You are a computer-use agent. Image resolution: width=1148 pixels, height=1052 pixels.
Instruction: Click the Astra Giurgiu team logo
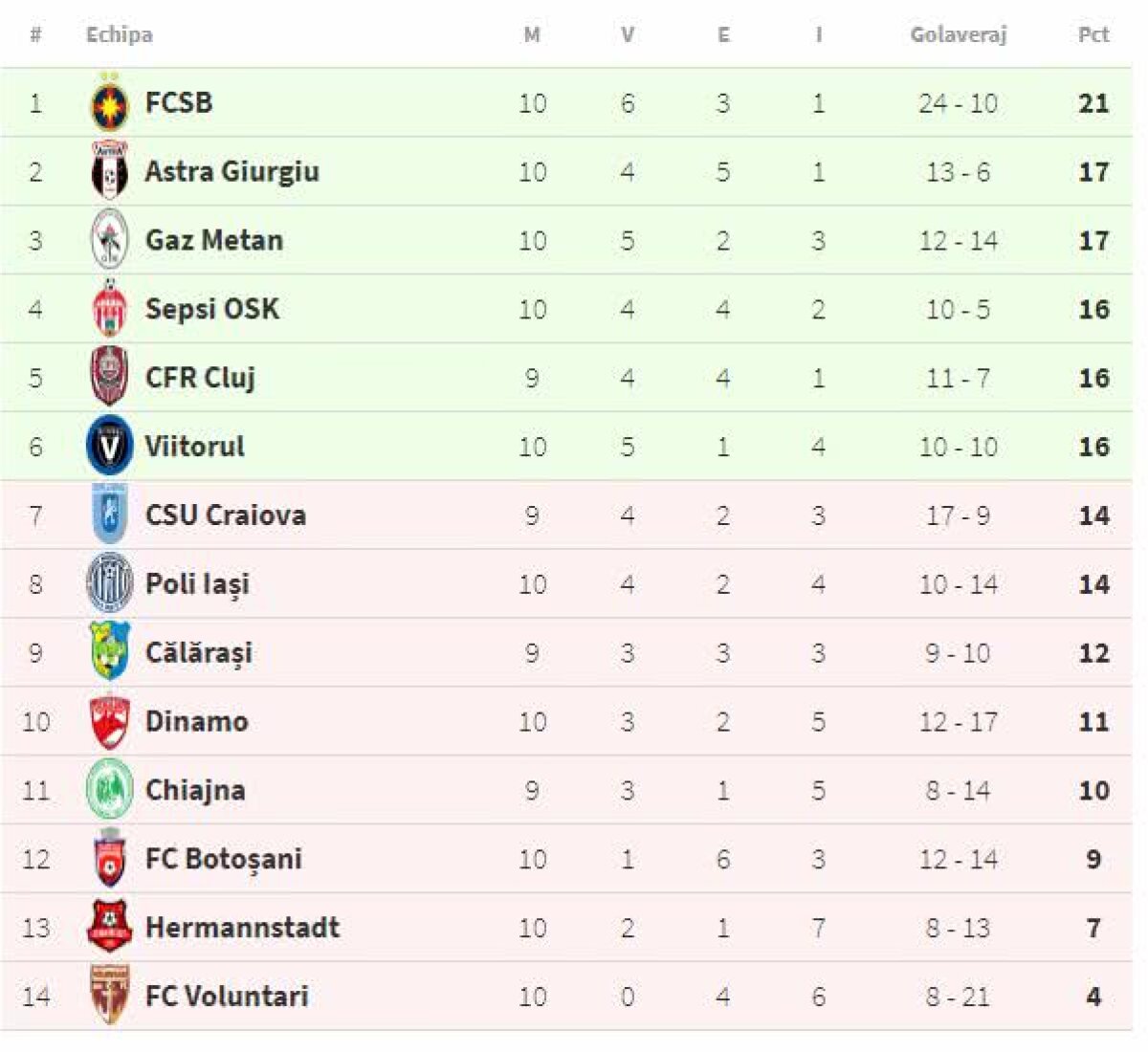110,172
